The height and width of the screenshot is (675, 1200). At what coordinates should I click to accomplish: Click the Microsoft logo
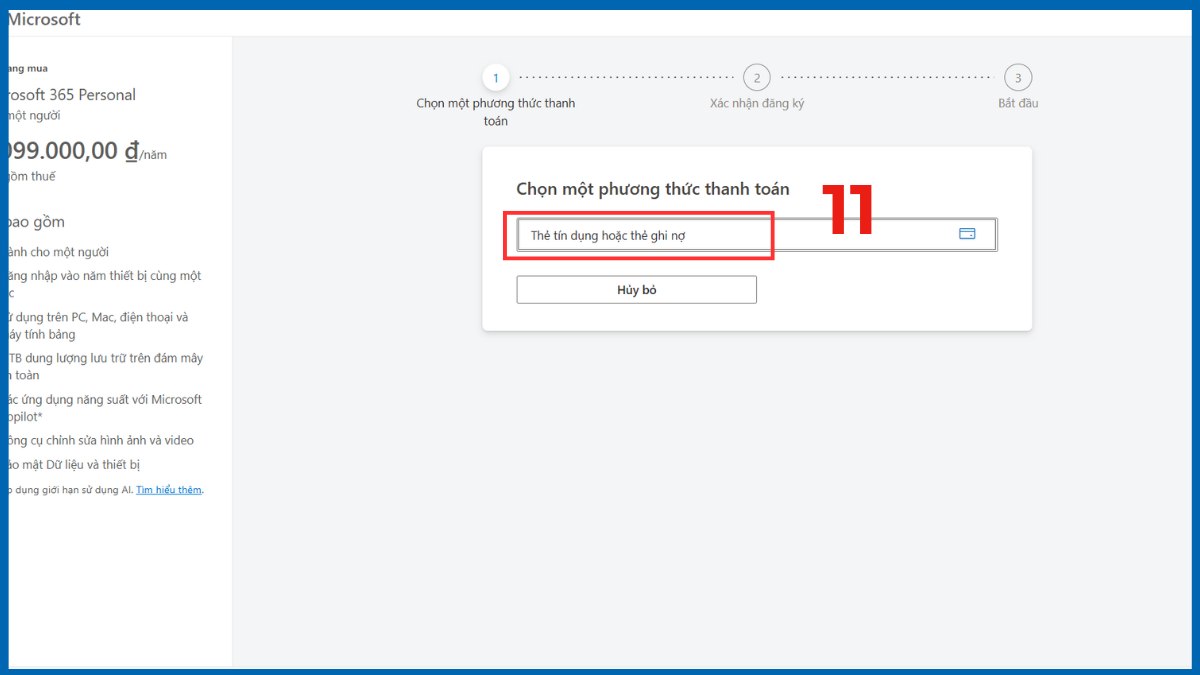(x=44, y=18)
